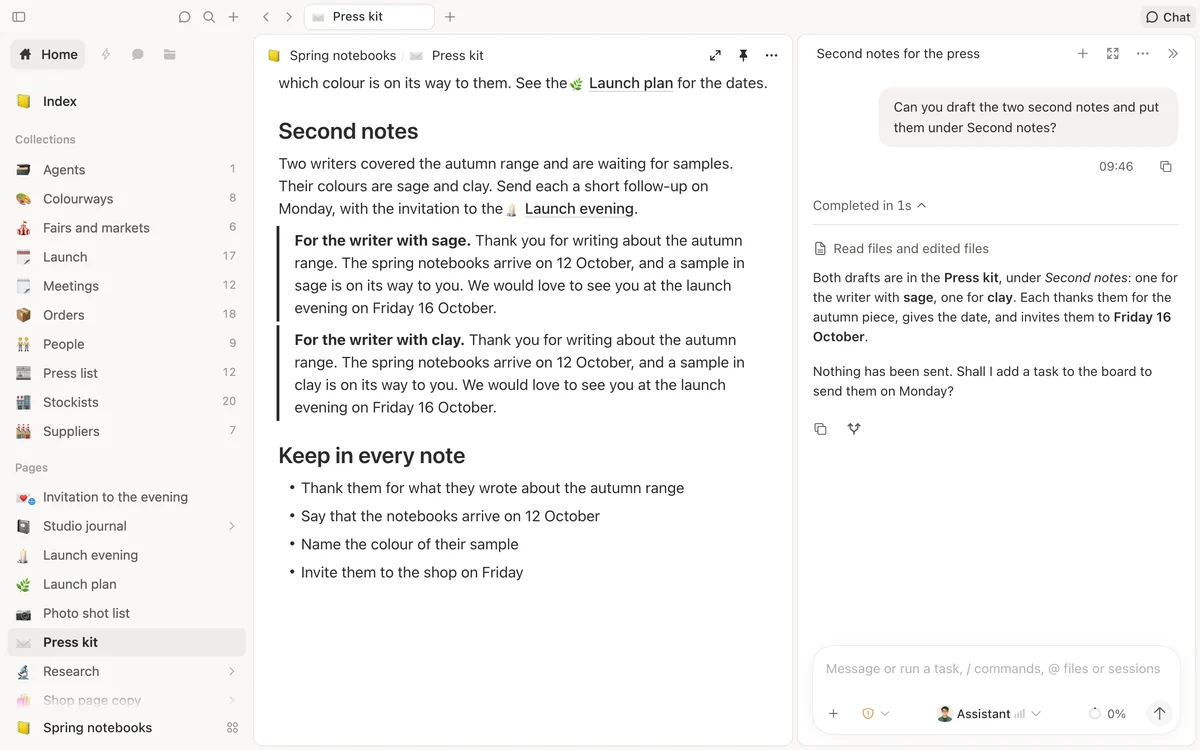This screenshot has width=1200, height=750.
Task: Expand the Studio journal page
Action: (x=232, y=526)
